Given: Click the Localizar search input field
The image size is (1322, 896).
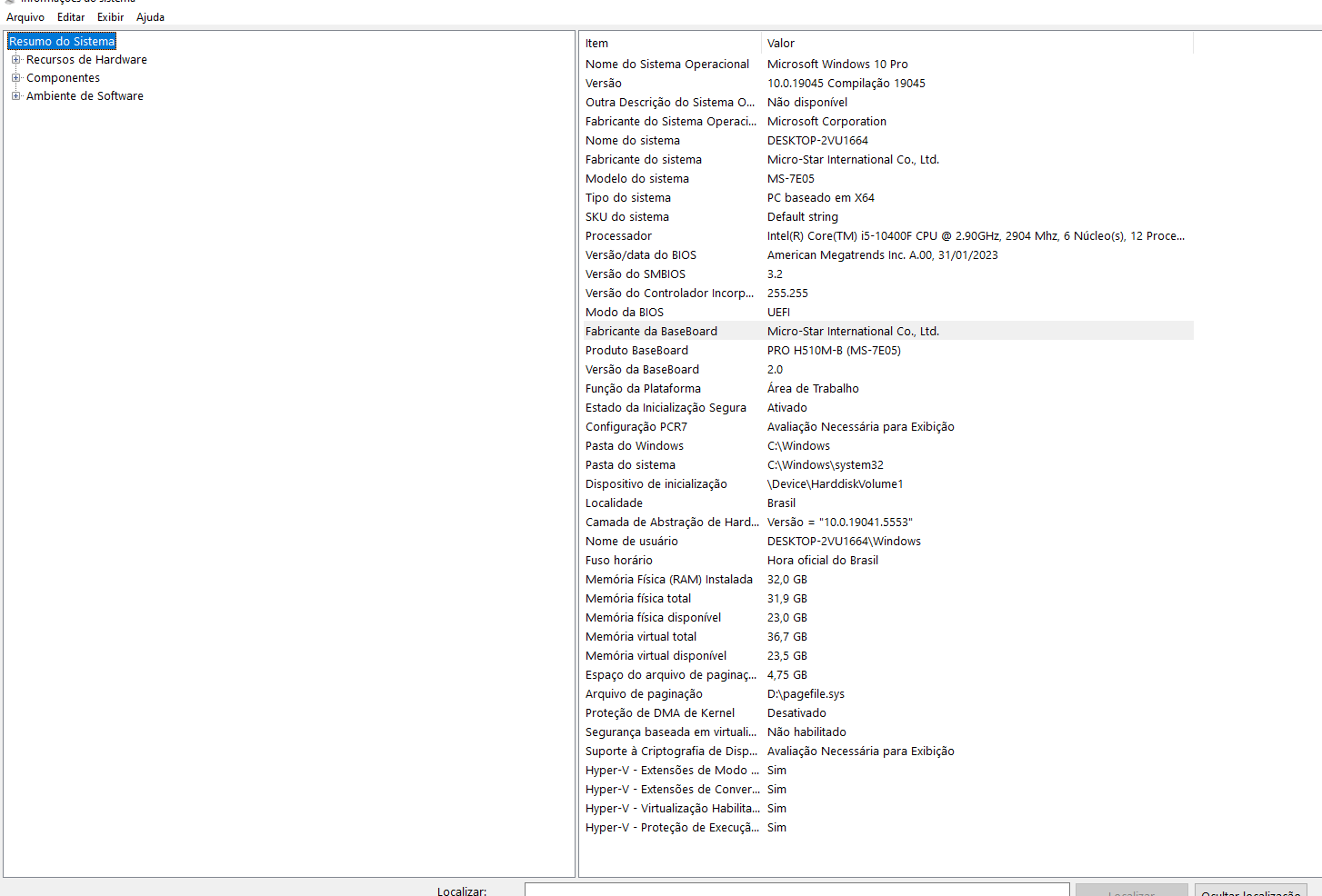Looking at the screenshot, I should pos(796,890).
